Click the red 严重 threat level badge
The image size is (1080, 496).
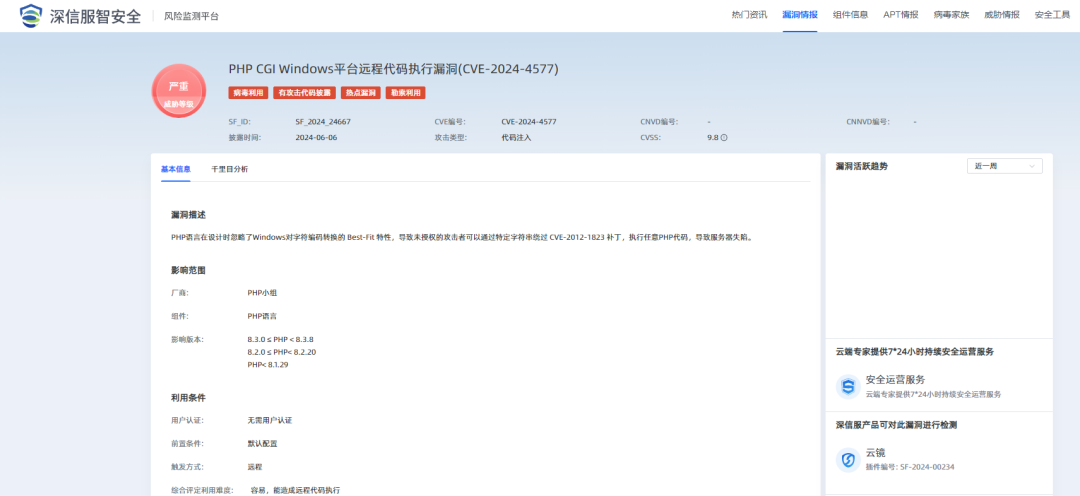(x=178, y=91)
